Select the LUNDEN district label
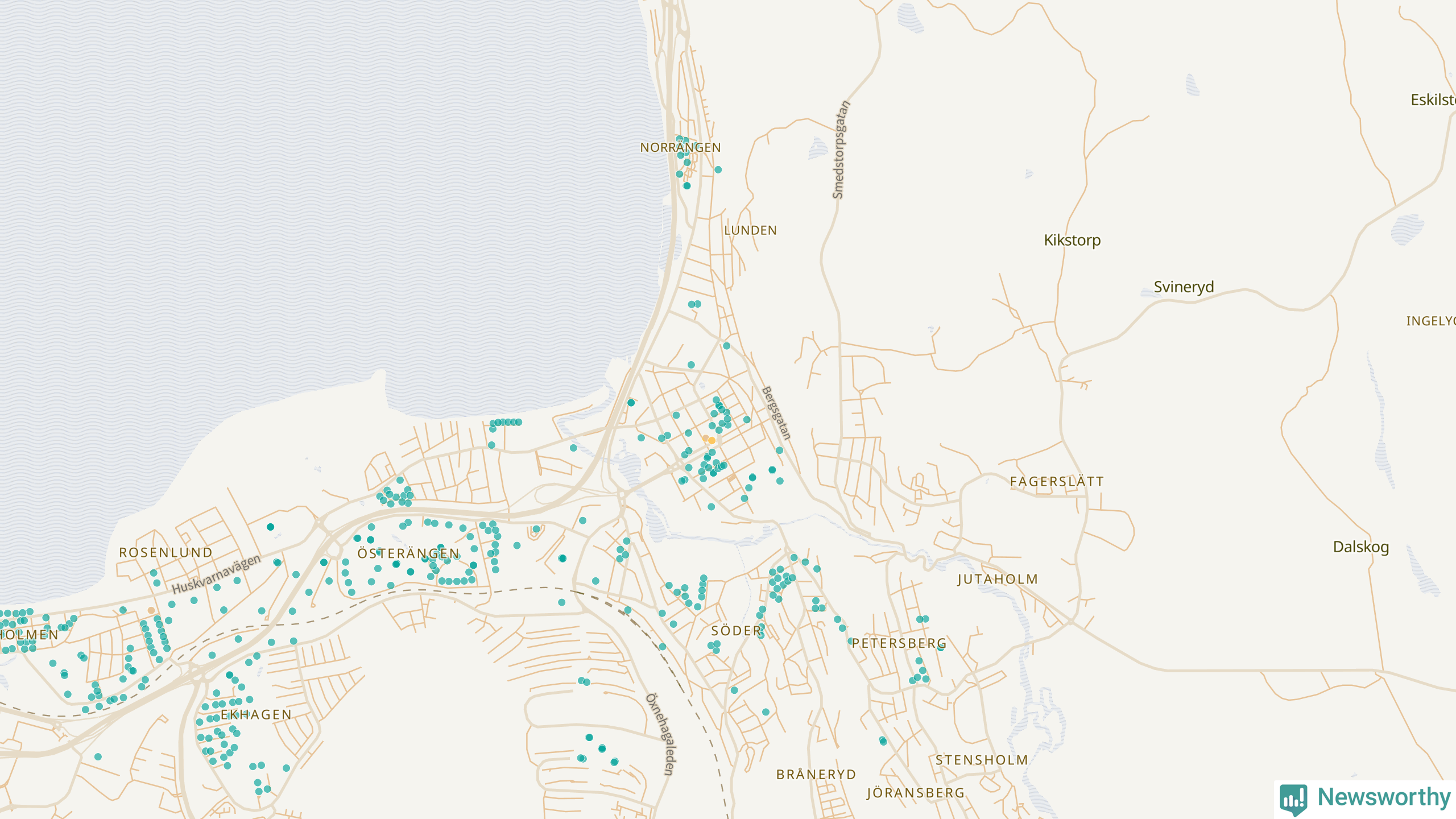1456x819 pixels. click(x=750, y=230)
